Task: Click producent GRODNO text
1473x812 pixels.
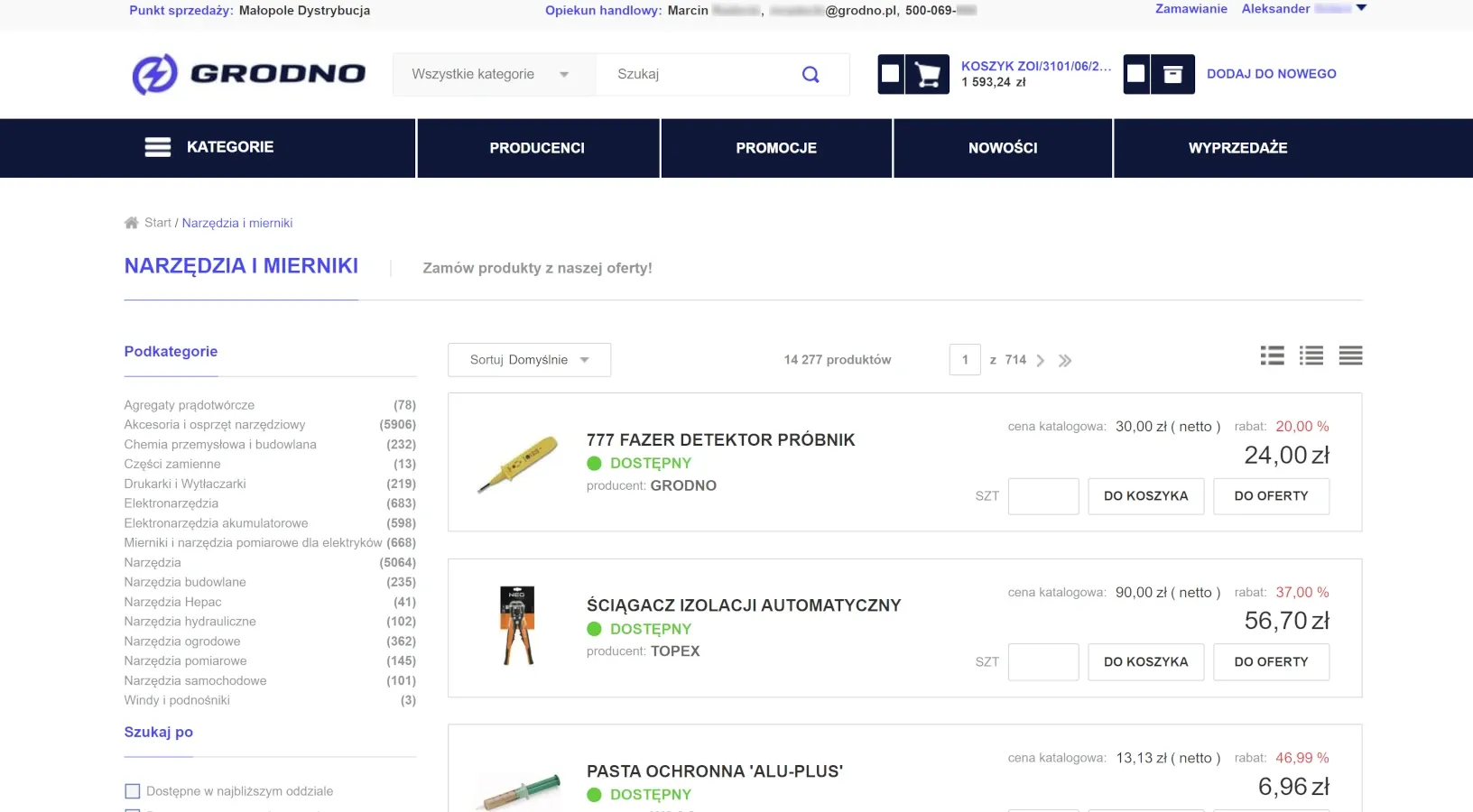Action: [683, 486]
